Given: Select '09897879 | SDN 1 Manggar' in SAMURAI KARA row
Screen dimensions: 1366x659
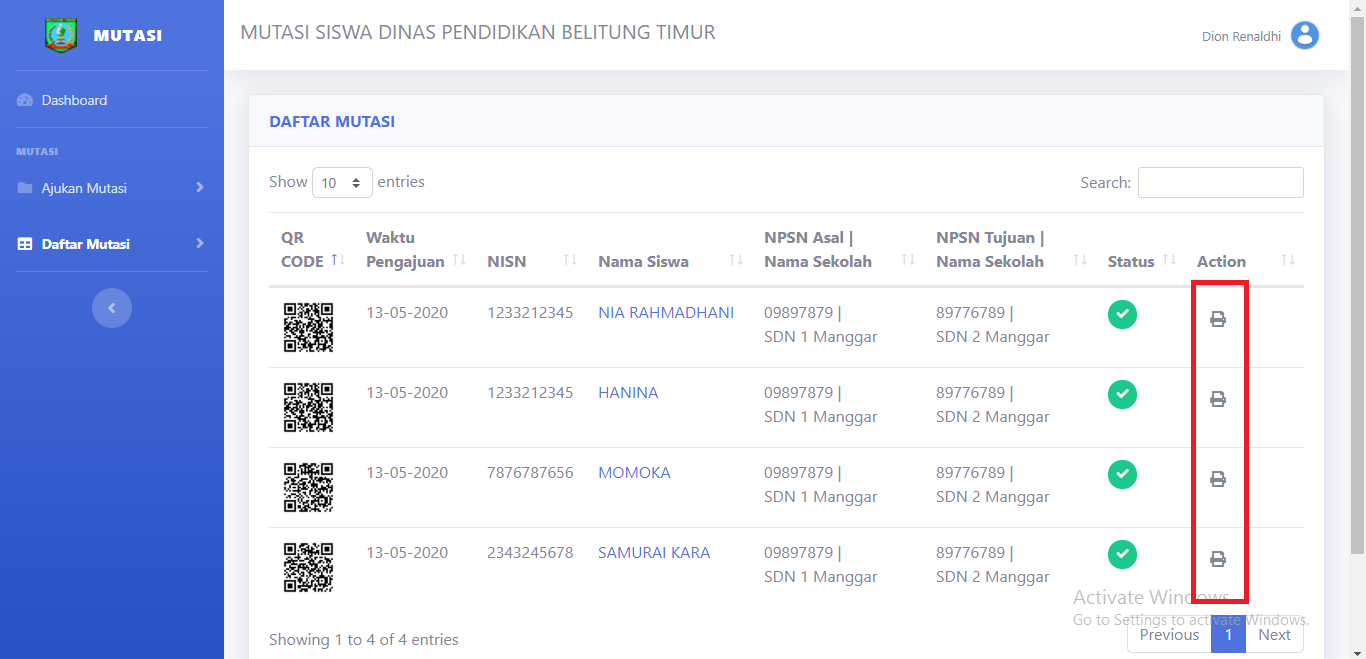Looking at the screenshot, I should point(821,565).
